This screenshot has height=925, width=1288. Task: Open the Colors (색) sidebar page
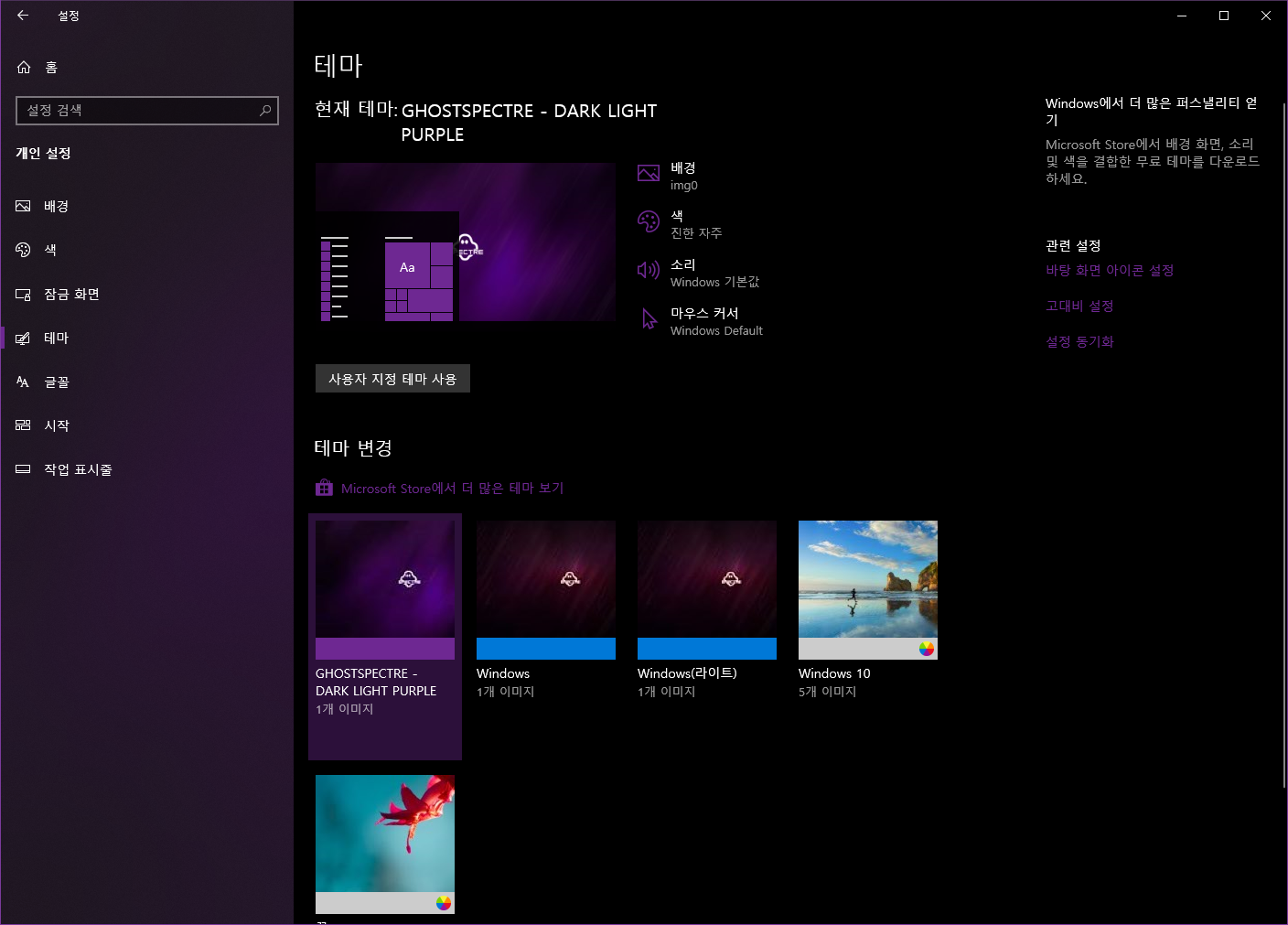pos(146,250)
